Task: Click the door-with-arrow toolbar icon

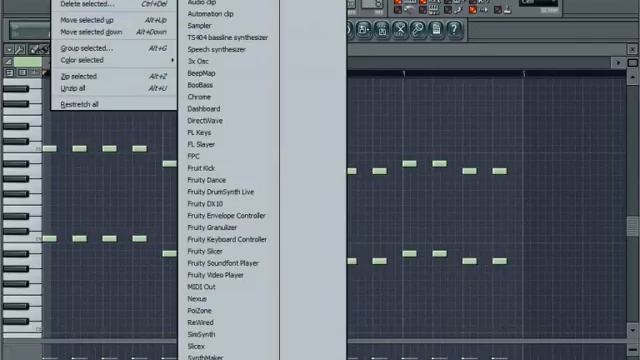Action: click(x=364, y=29)
